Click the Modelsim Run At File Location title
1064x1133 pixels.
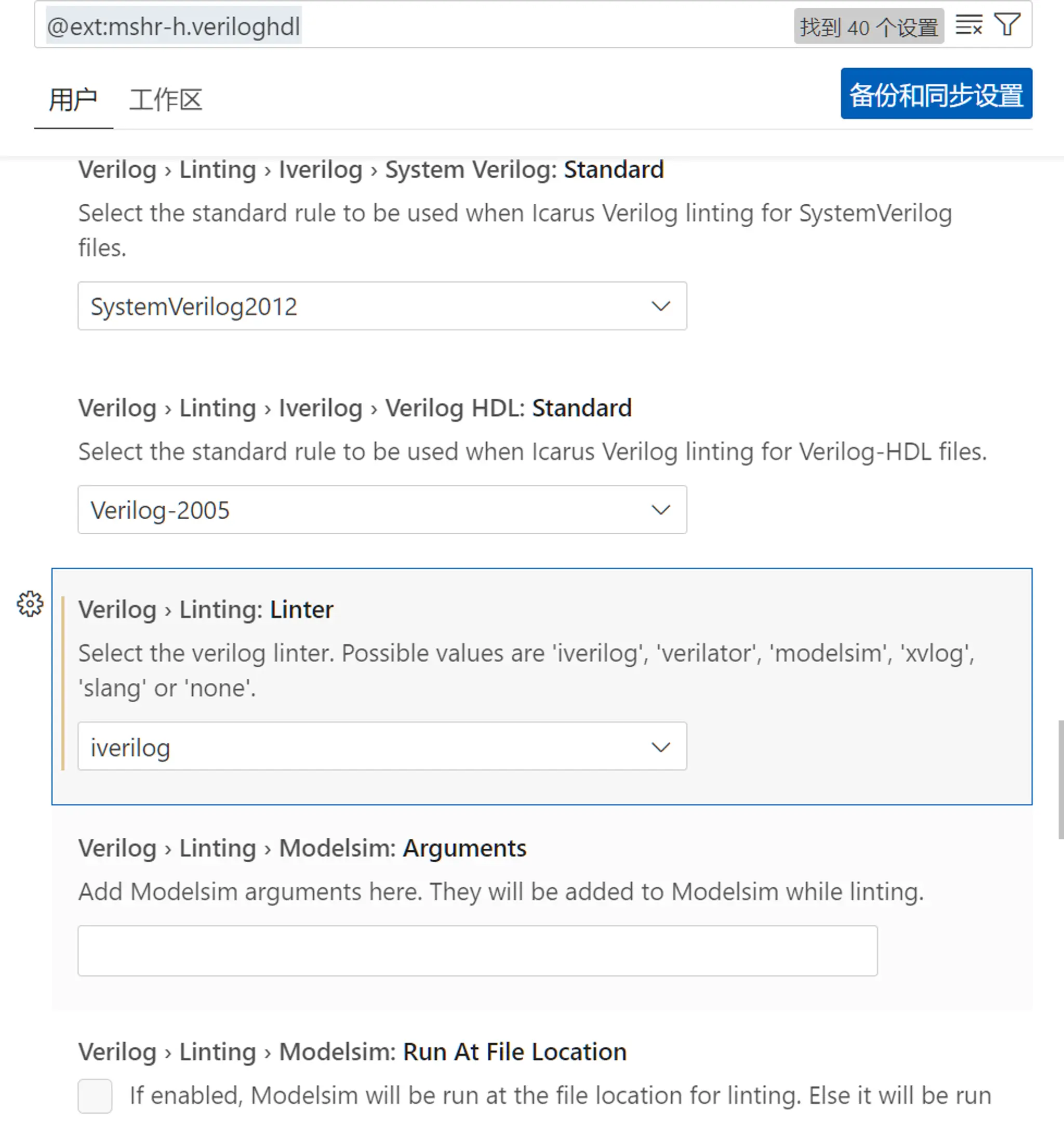[x=352, y=1052]
